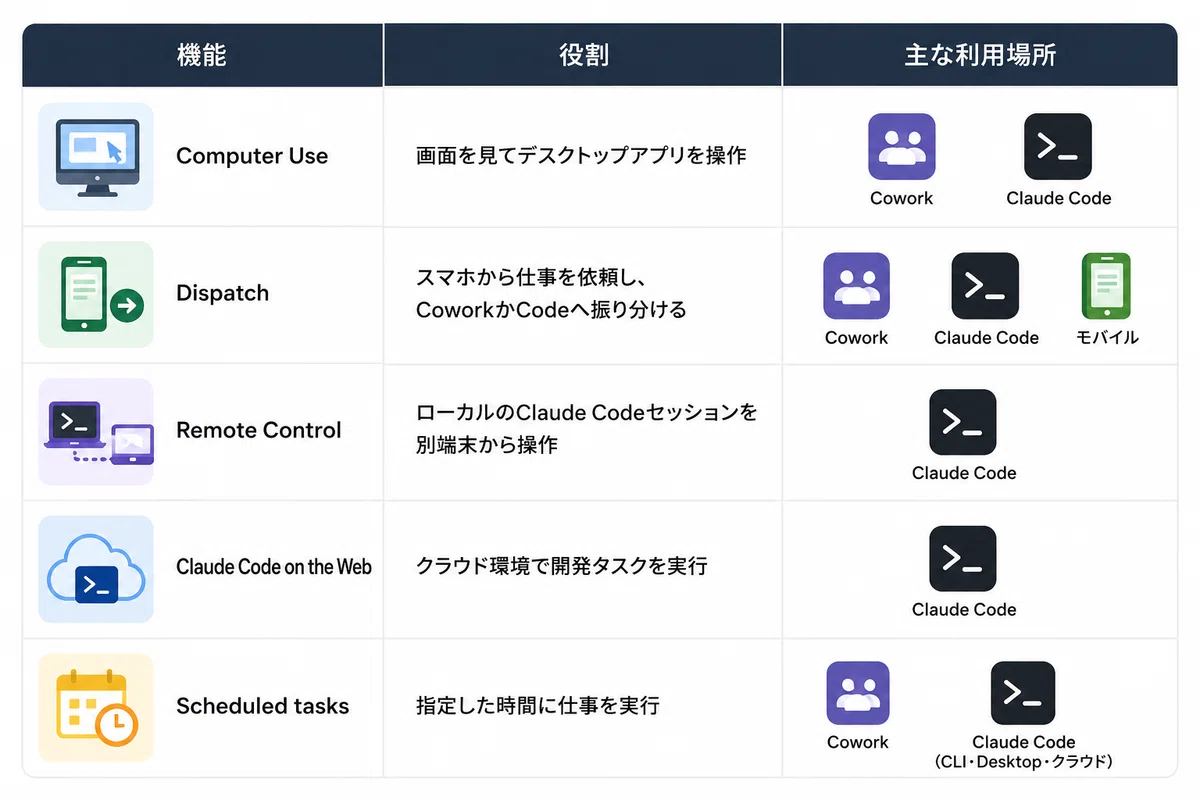Screen dimensions: 1200x800
Task: Click the text ローカルのClaude Codeセッションを
Action: tap(587, 412)
